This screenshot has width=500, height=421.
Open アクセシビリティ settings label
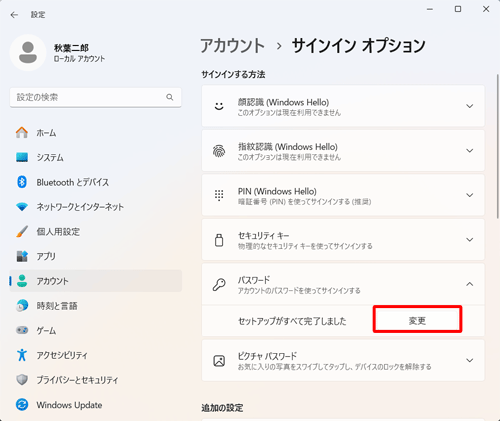tap(62, 355)
